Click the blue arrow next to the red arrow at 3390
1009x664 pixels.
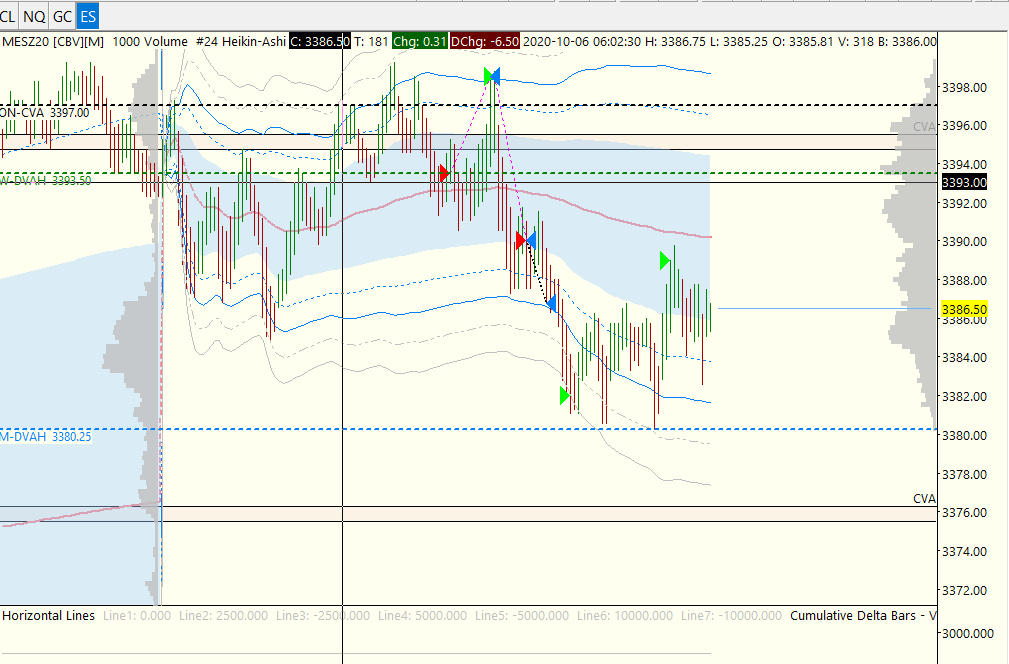click(531, 241)
